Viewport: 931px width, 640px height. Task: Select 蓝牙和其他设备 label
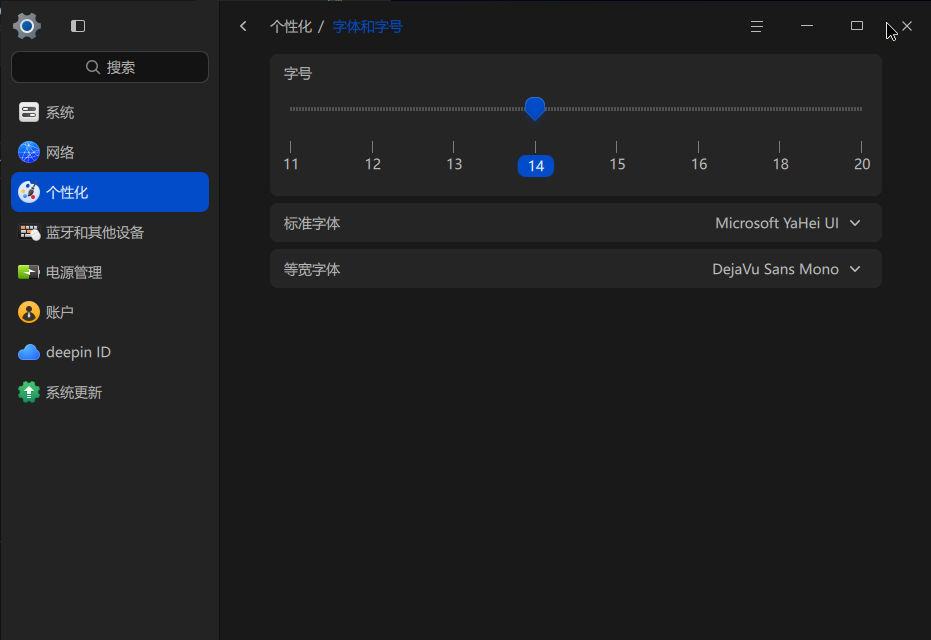(x=95, y=233)
